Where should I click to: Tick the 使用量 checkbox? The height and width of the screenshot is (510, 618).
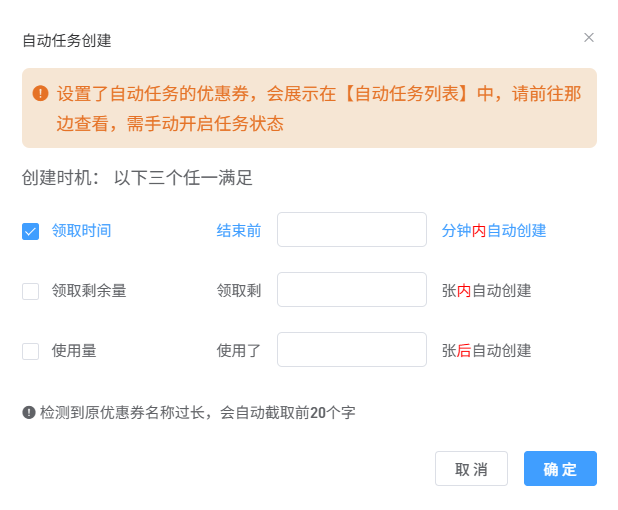pos(30,351)
